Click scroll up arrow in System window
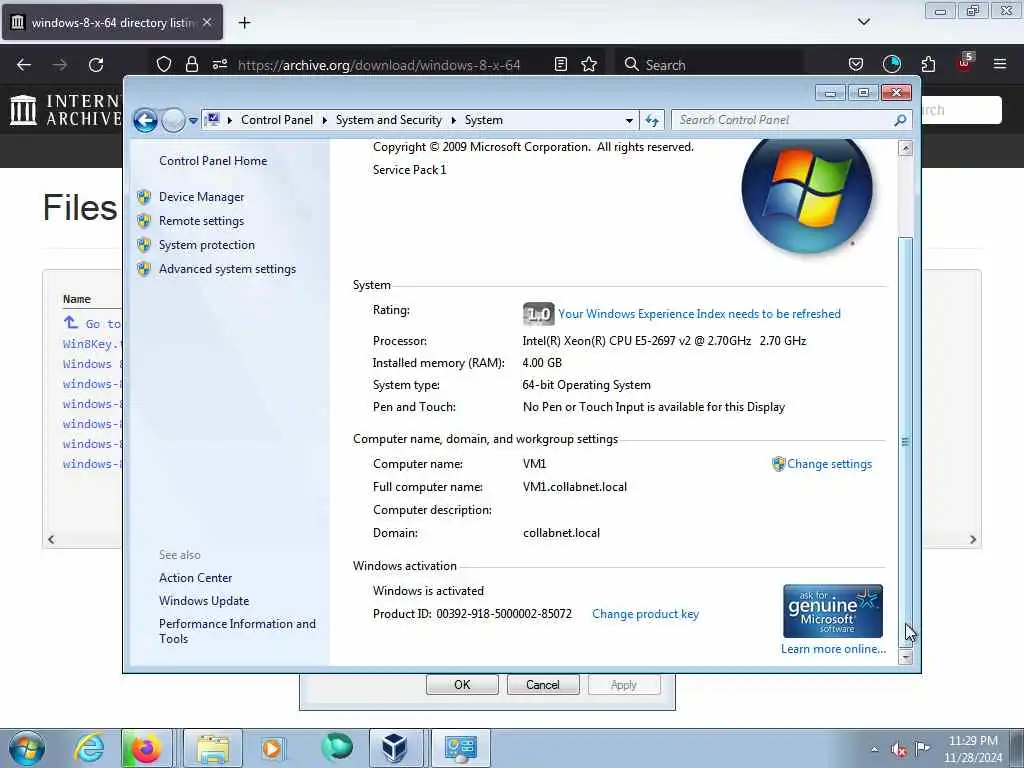The image size is (1024, 768). [905, 148]
